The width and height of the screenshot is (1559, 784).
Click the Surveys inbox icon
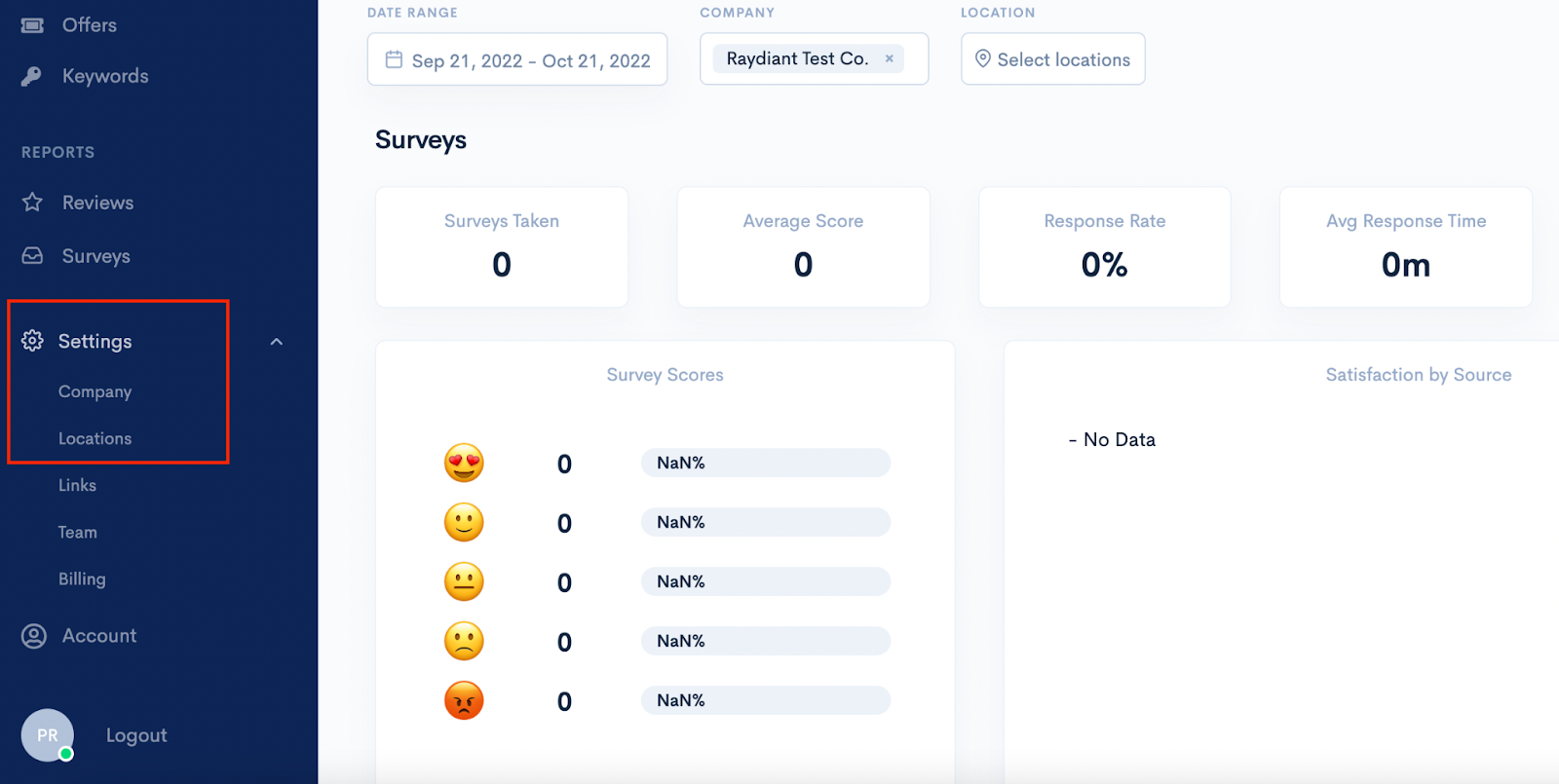[32, 256]
